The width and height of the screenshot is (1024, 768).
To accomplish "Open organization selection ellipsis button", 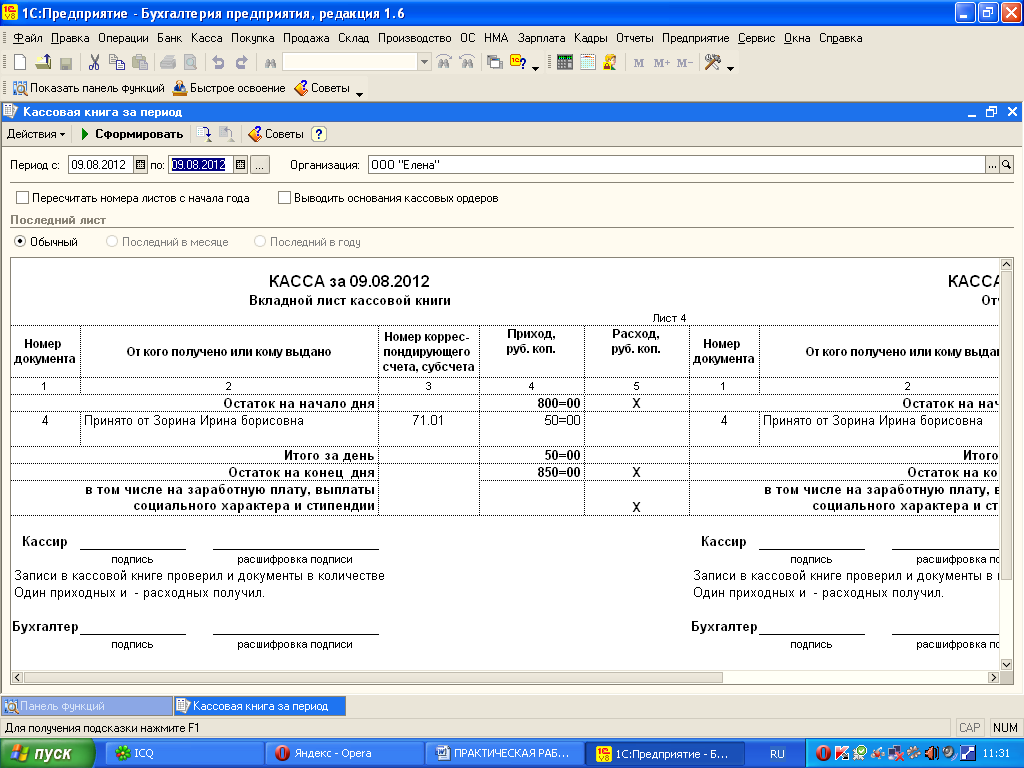I will pyautogui.click(x=992, y=165).
